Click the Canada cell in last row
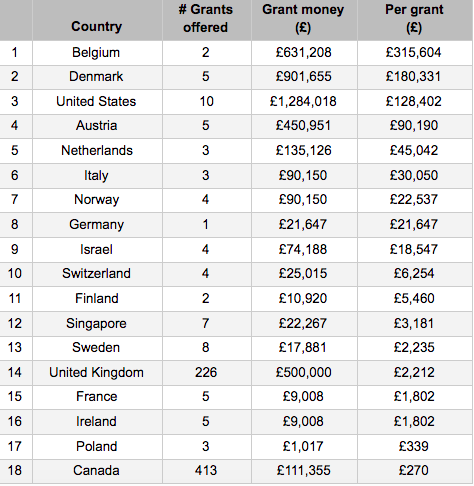The width and height of the screenshot is (474, 486). tap(97, 471)
